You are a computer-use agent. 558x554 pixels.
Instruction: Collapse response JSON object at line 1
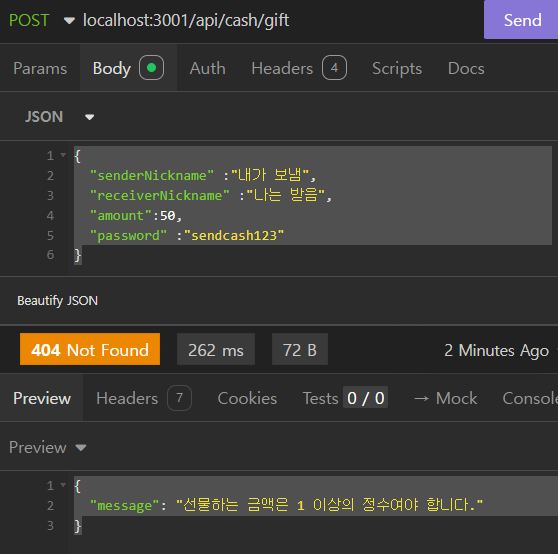(63, 485)
